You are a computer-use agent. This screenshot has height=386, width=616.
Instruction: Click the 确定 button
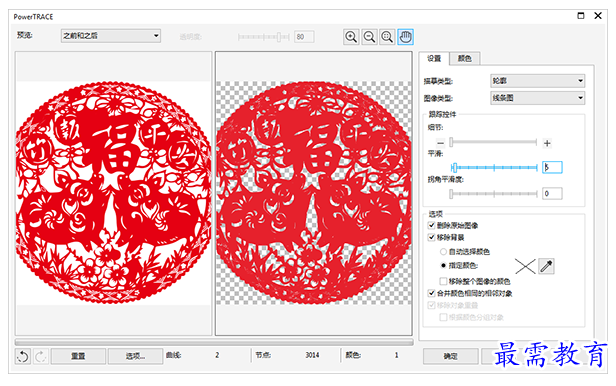tap(451, 357)
